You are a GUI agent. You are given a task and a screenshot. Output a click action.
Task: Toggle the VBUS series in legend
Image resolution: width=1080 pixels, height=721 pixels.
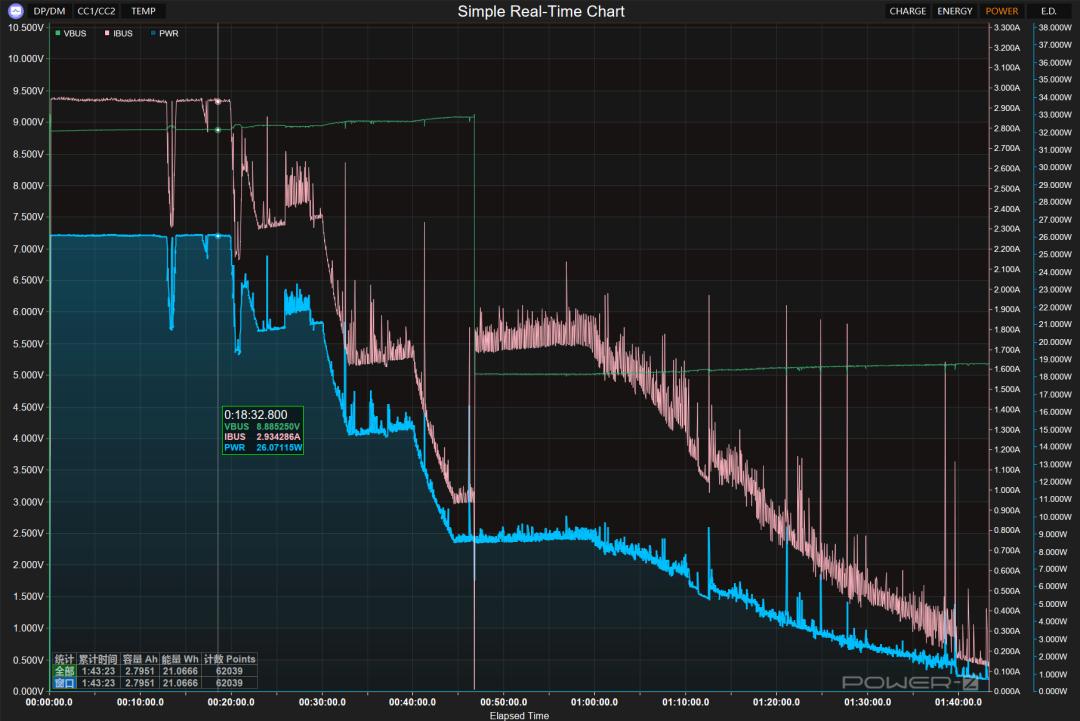[74, 33]
